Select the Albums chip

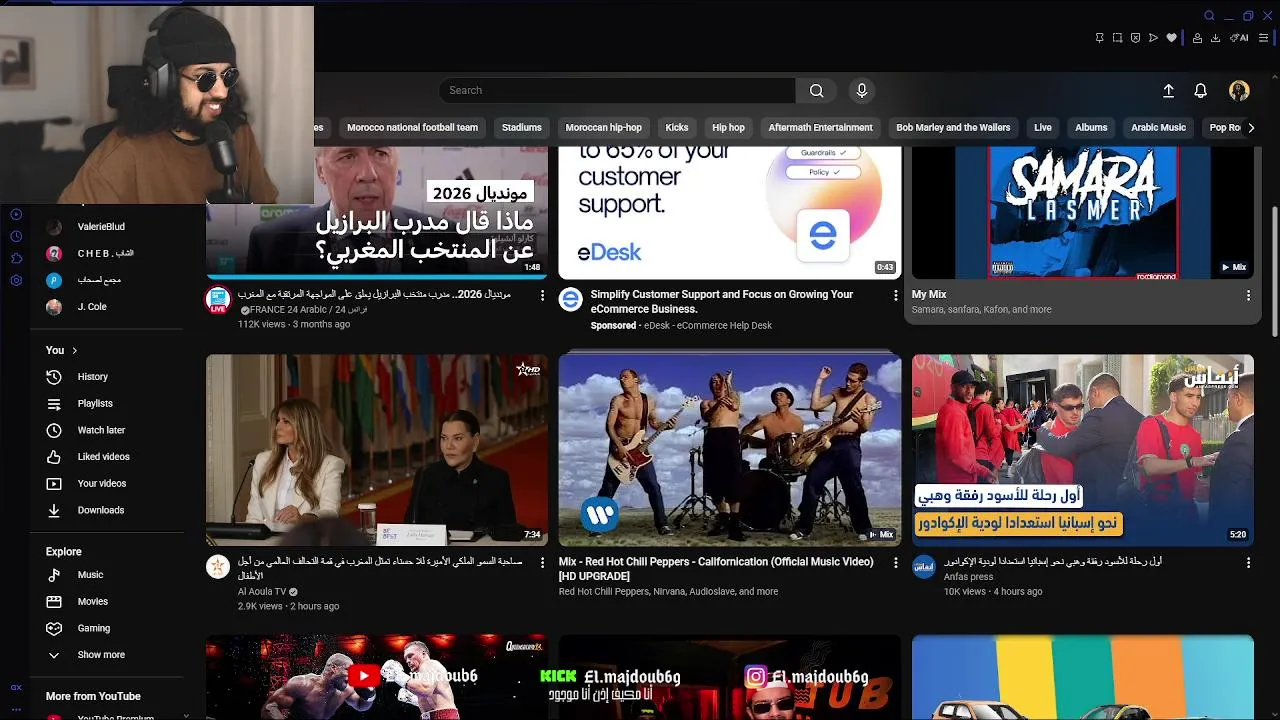tap(1091, 127)
